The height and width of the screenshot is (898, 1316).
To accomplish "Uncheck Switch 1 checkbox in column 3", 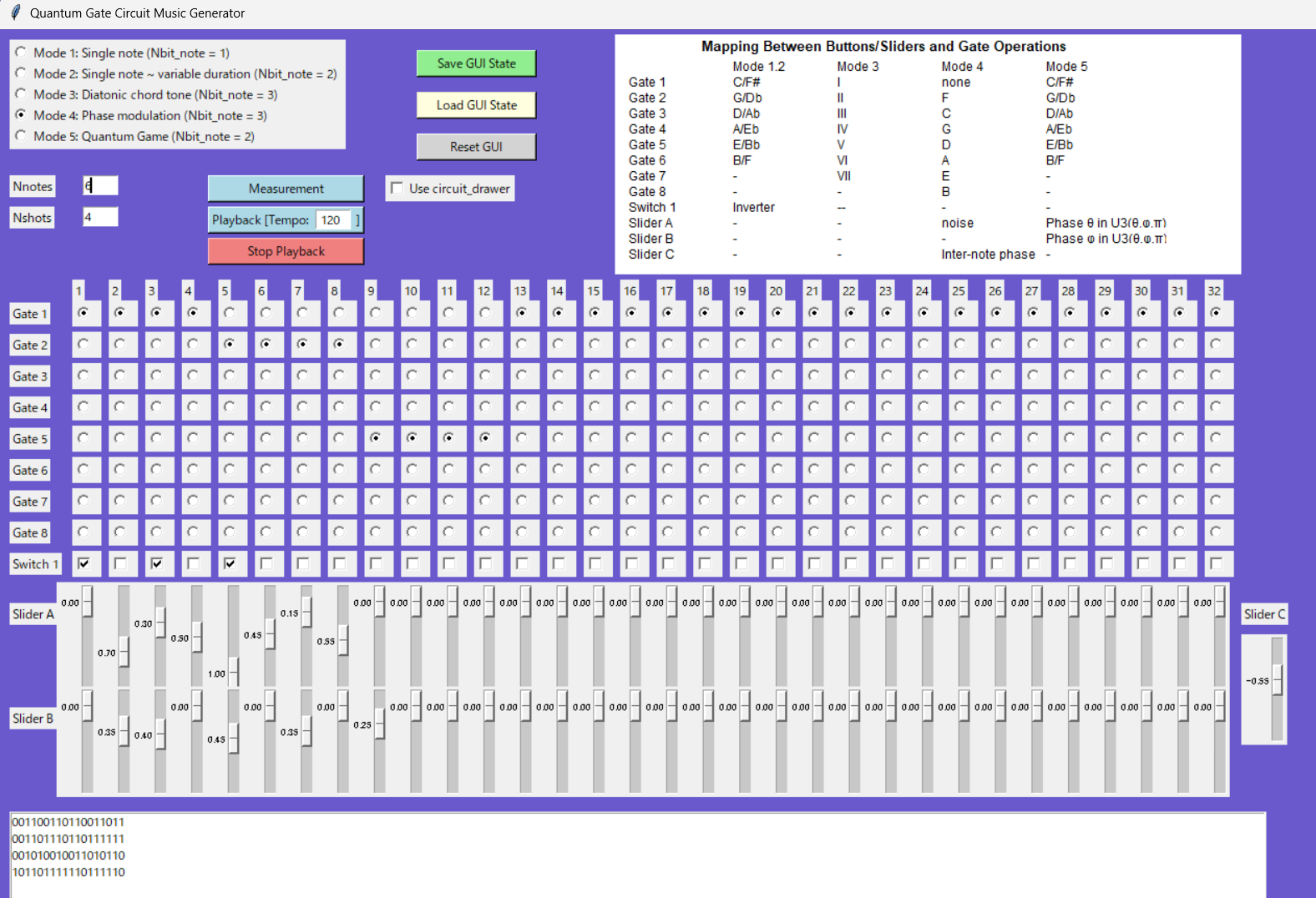I will 156,563.
